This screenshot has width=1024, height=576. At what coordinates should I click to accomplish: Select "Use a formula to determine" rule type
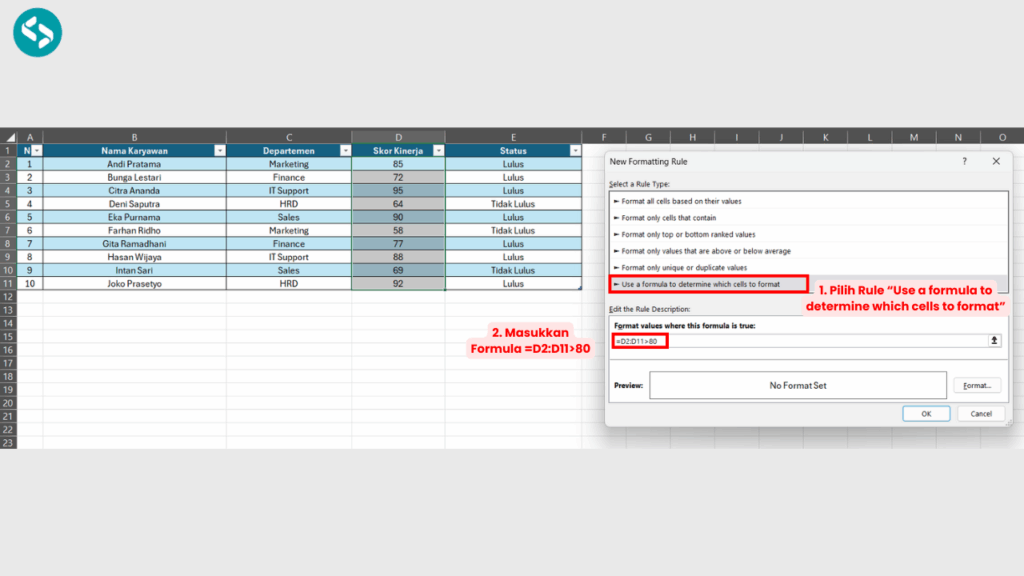pyautogui.click(x=700, y=284)
